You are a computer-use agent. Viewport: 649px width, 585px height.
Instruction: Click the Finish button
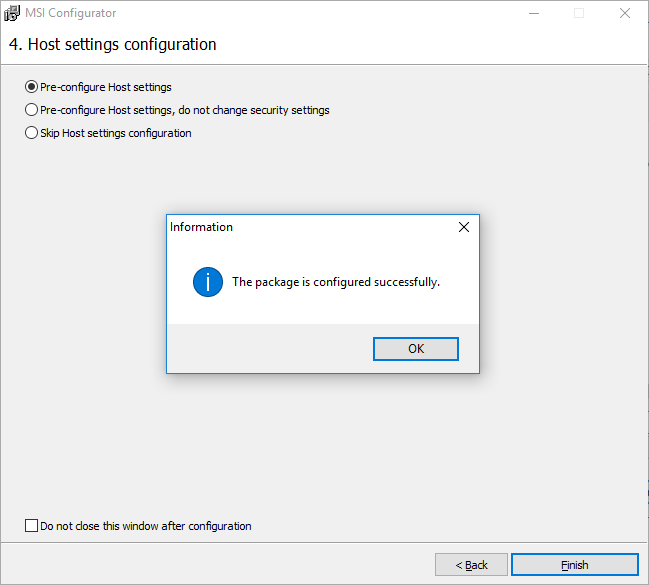pyautogui.click(x=574, y=565)
